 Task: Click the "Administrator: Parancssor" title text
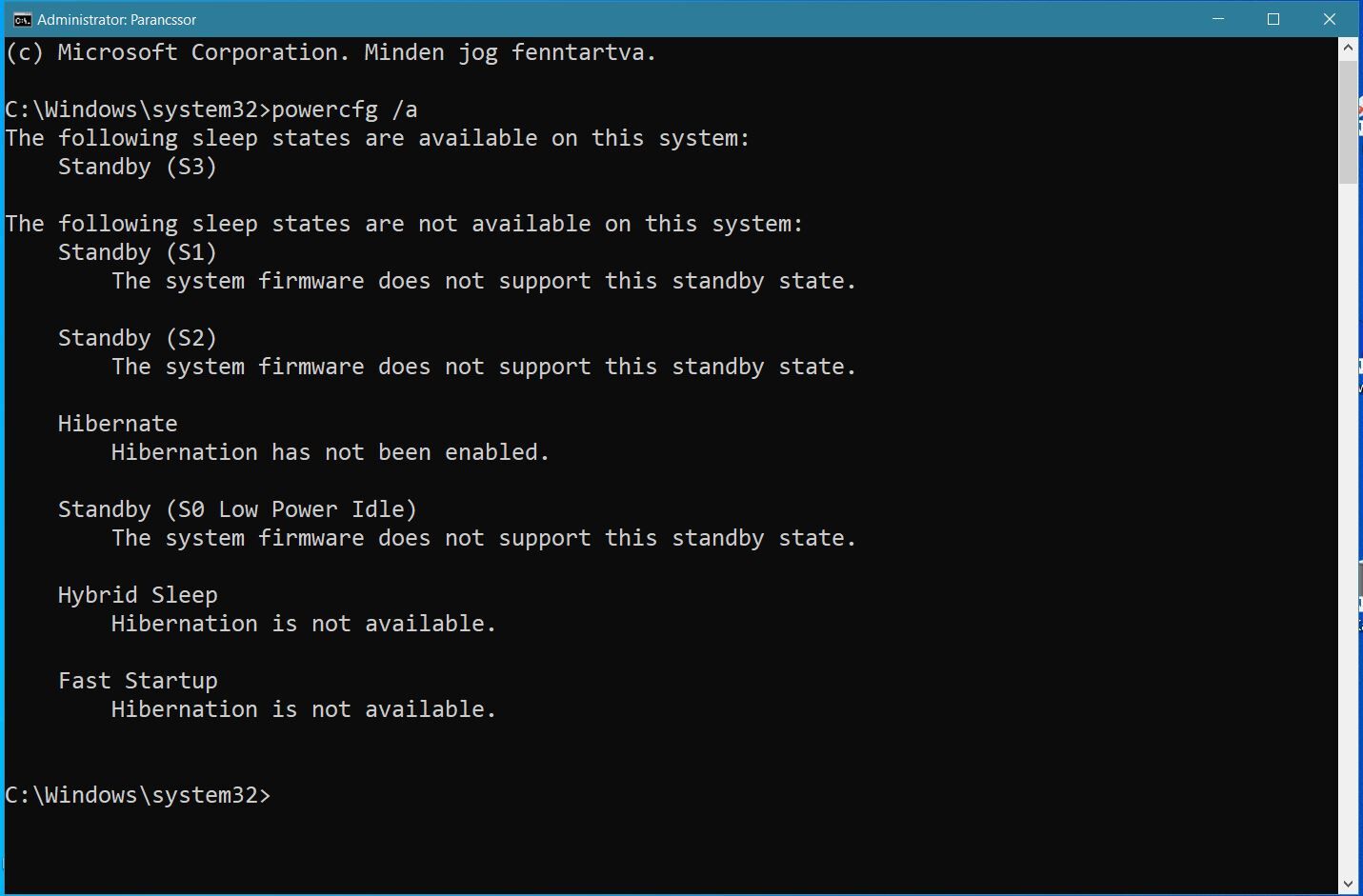click(116, 19)
